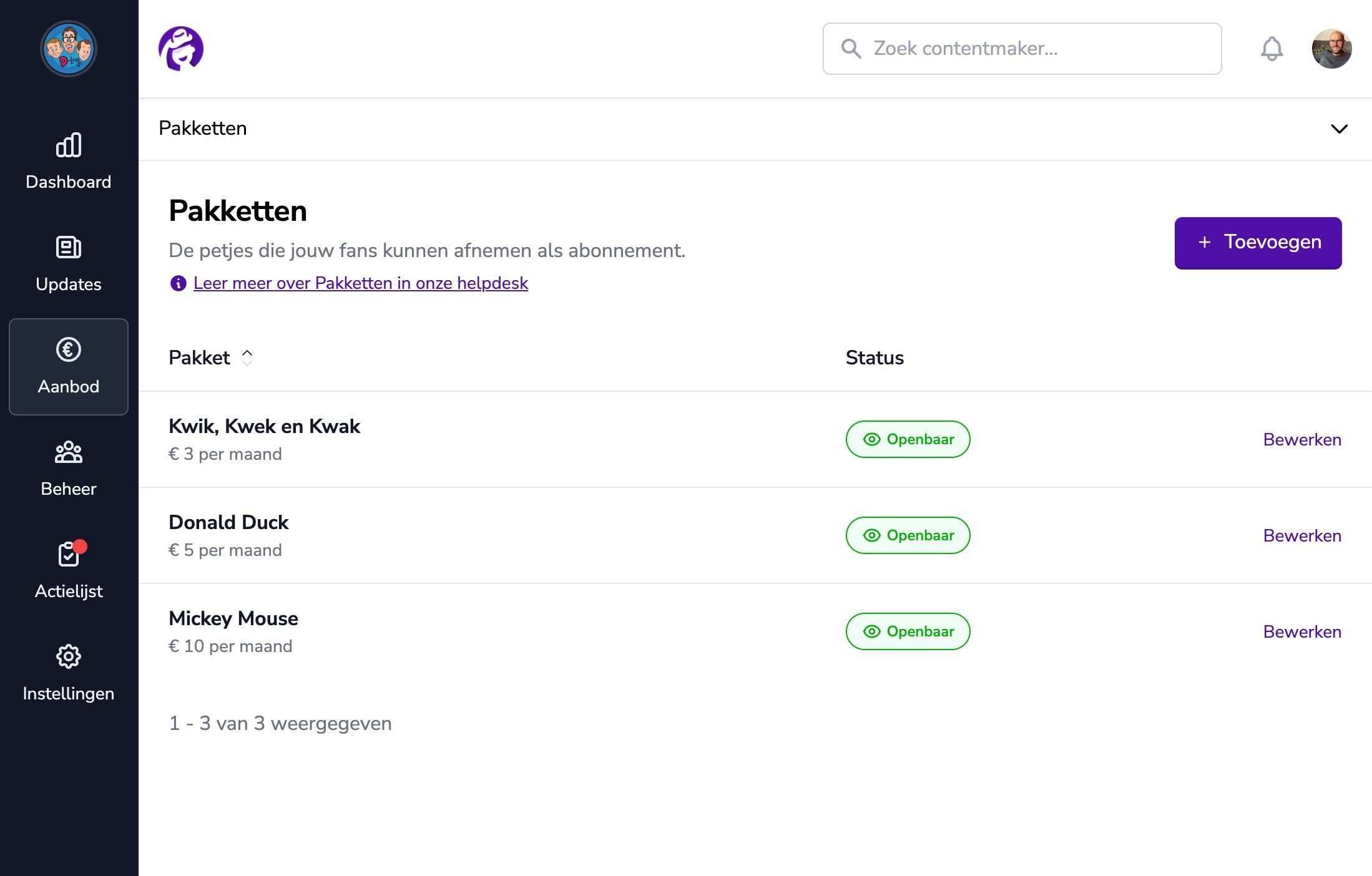Image resolution: width=1372 pixels, height=876 pixels.
Task: Click the Toevoegen button
Action: [x=1258, y=243]
